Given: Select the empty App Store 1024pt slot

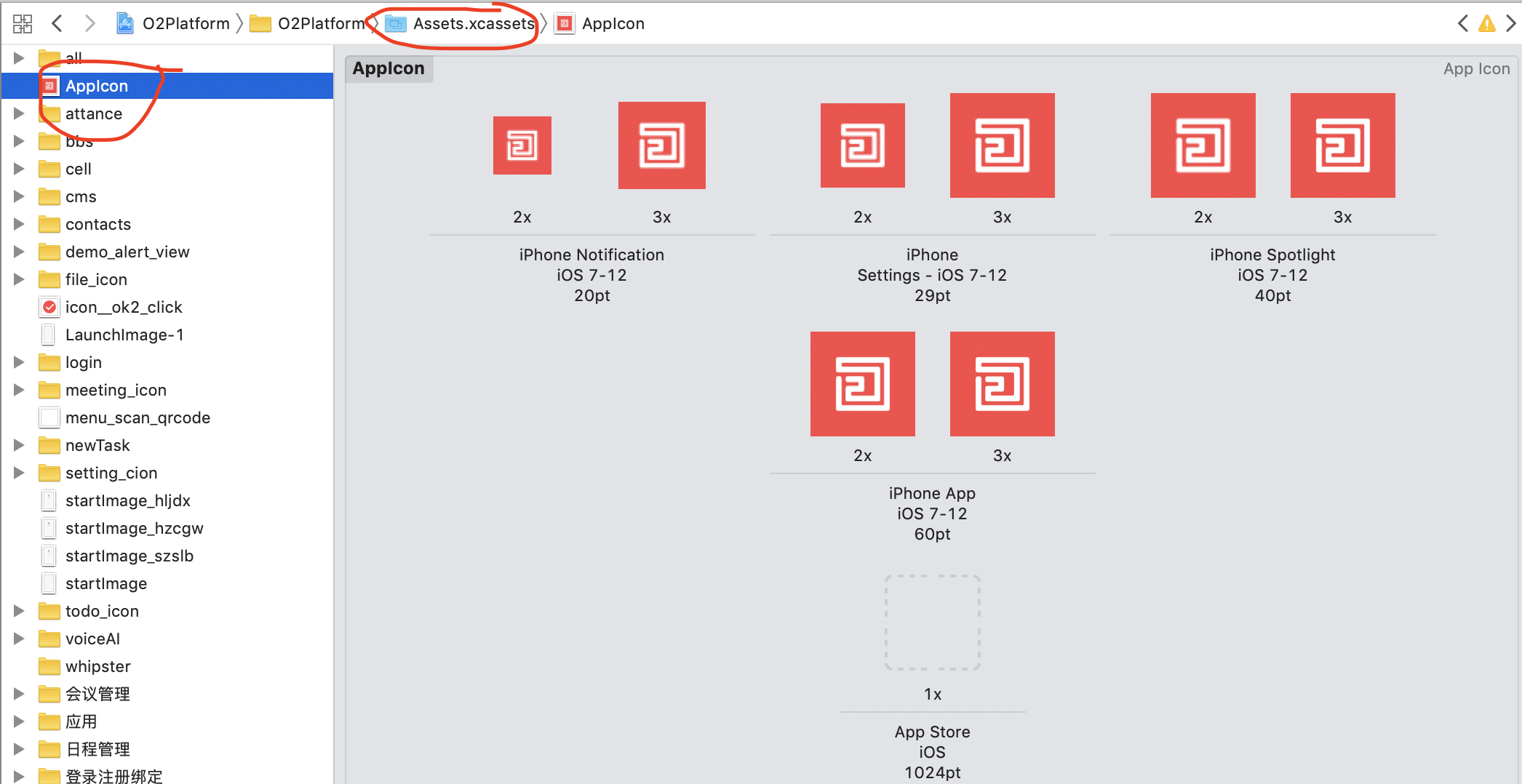Looking at the screenshot, I should coord(933,623).
